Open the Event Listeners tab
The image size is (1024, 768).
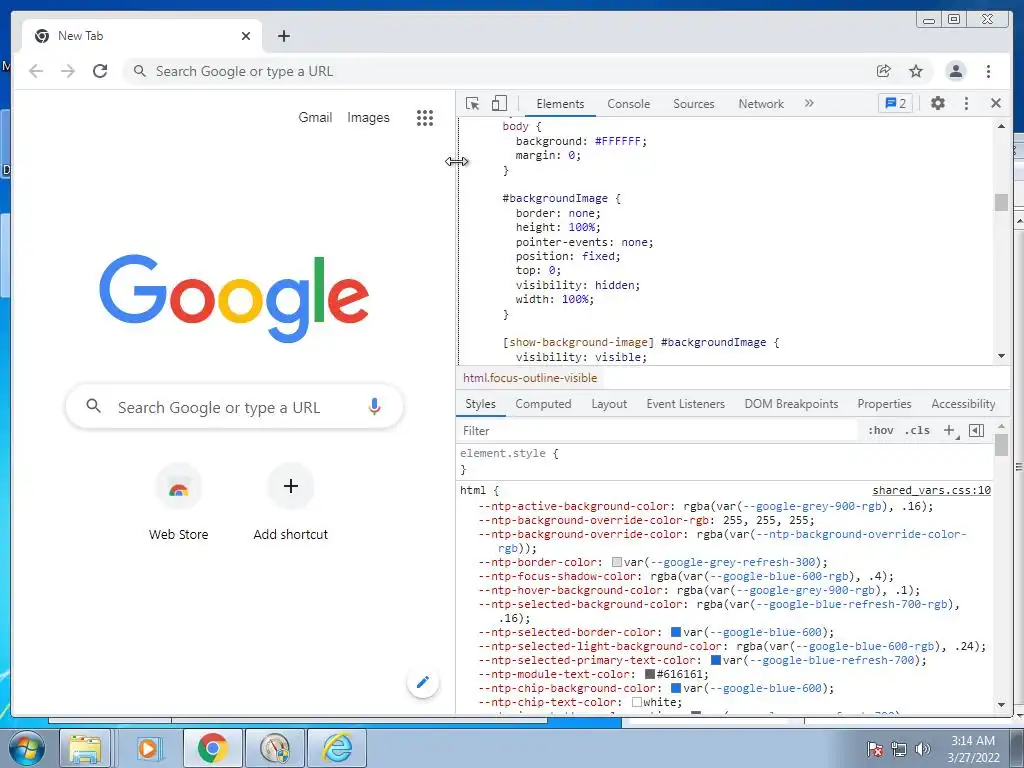click(686, 404)
